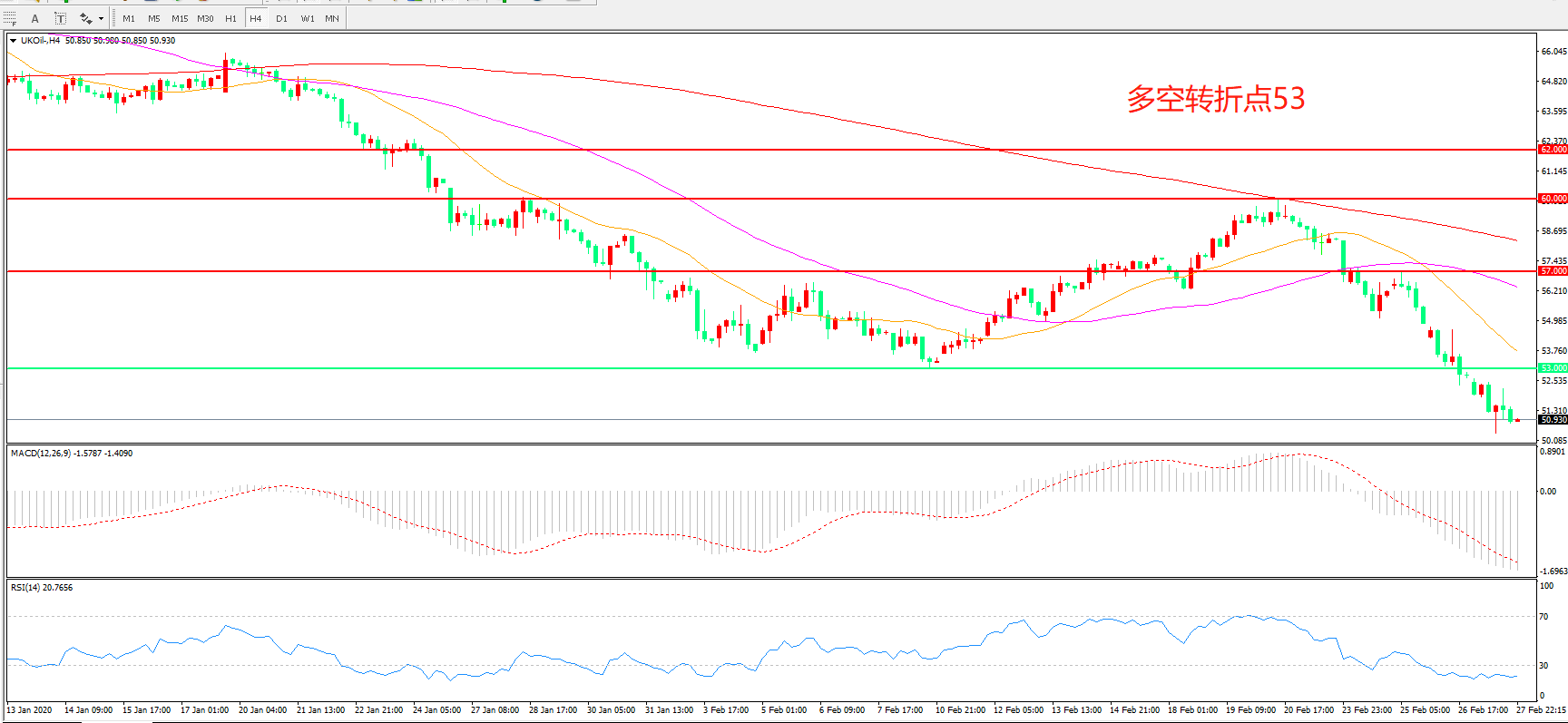Click the M30 timeframe button
Viewport: 1568px width, 723px height.
205,18
